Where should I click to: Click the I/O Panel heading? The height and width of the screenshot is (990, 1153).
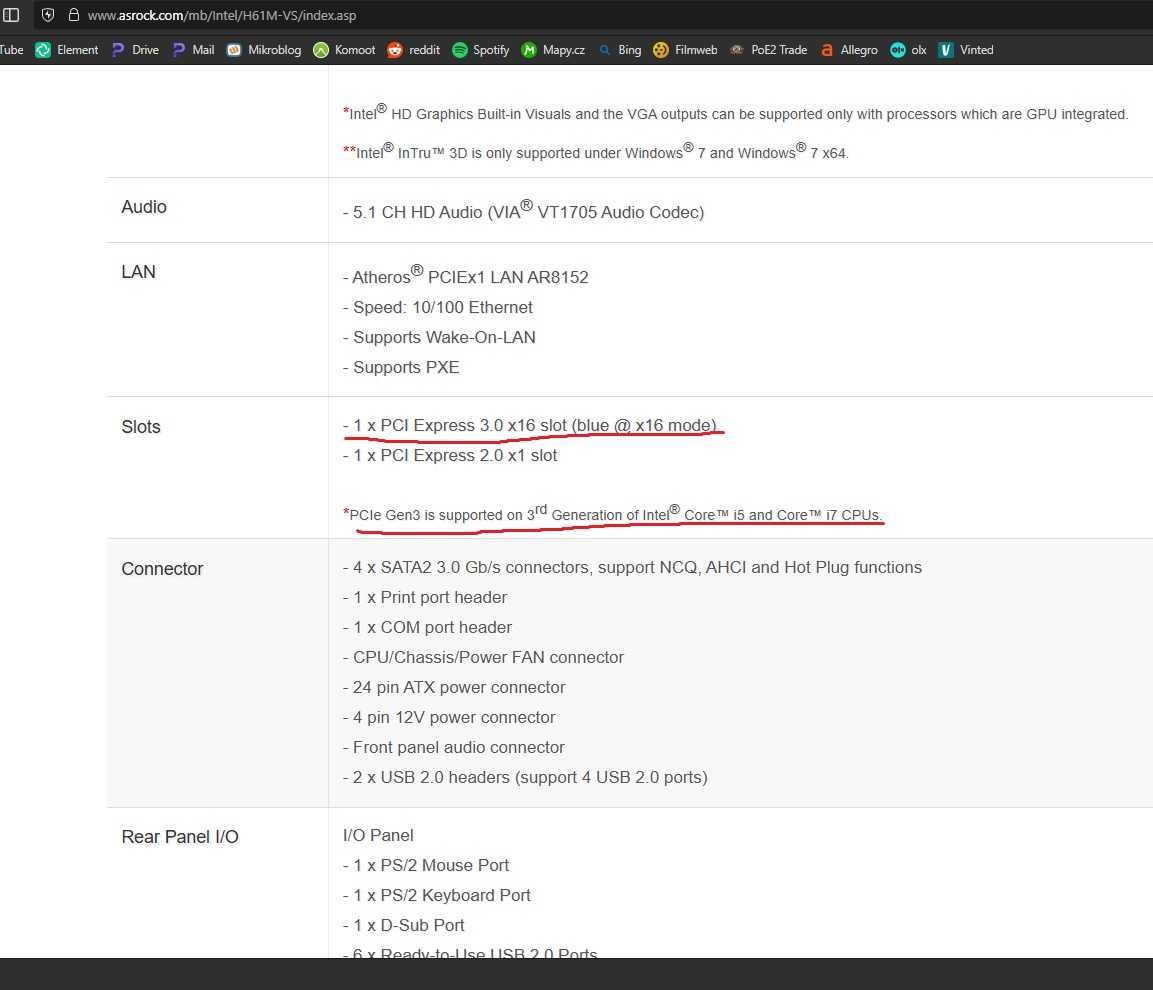[378, 836]
